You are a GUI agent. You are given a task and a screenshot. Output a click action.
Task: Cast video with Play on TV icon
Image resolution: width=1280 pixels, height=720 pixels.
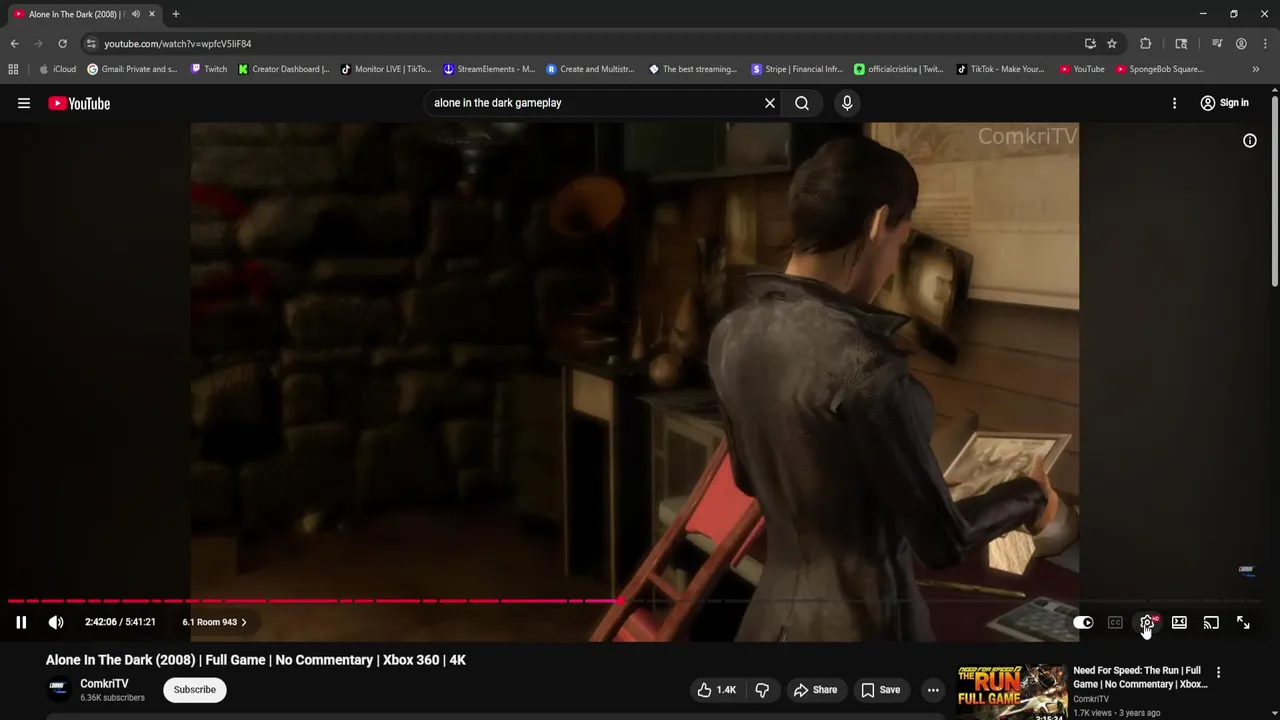point(1211,622)
